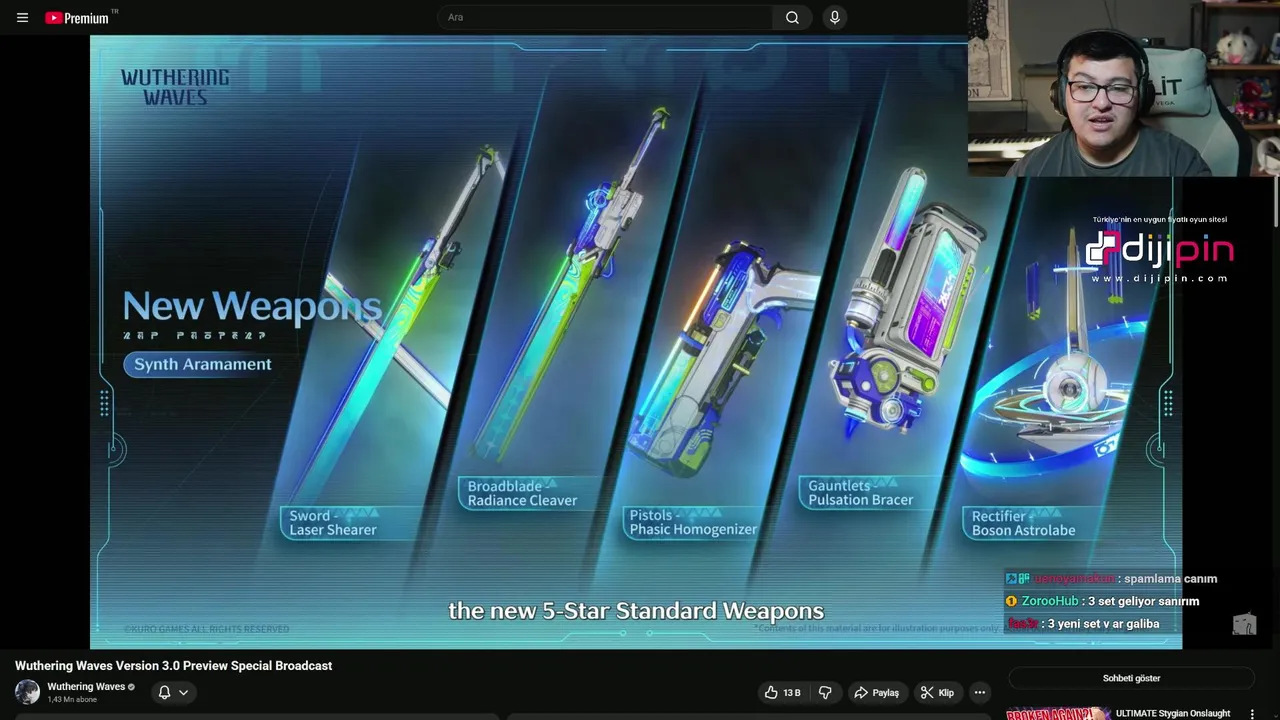Open the ULTIMATE Stygian Onslaught recommended thumbnail
Viewport: 1280px width, 720px height.
pos(1057,713)
